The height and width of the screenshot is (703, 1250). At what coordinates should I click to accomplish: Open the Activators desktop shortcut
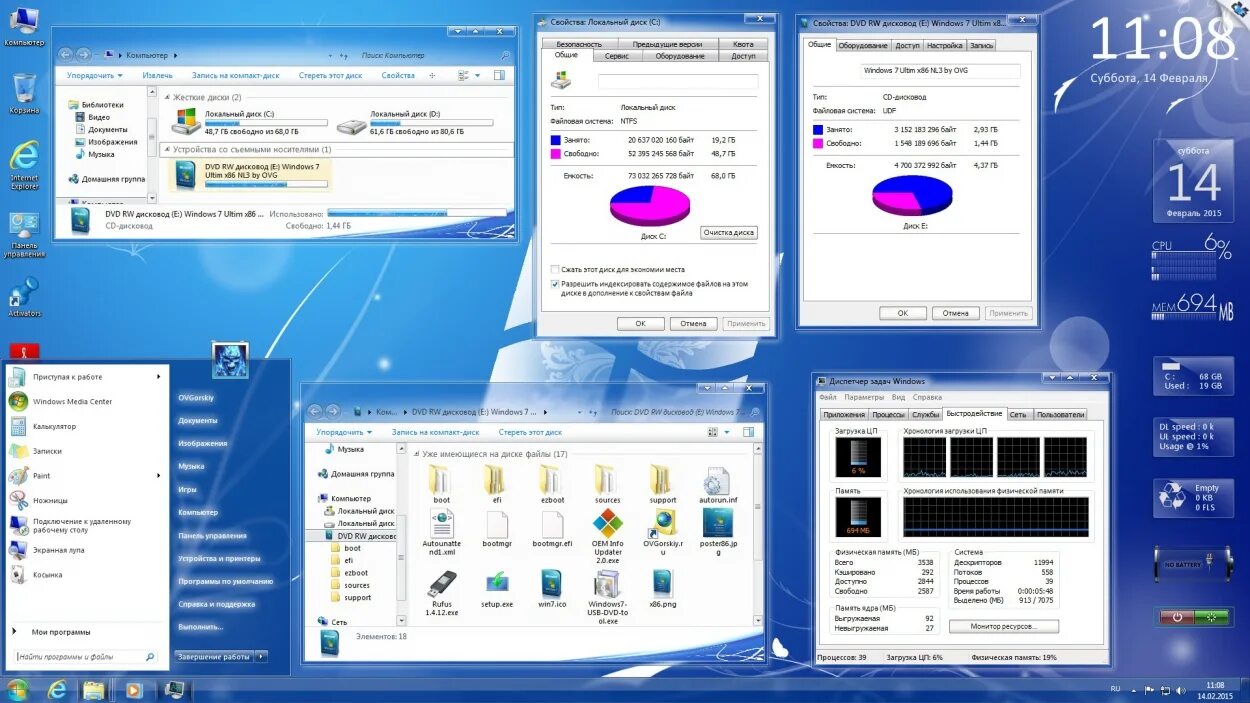(x=24, y=296)
